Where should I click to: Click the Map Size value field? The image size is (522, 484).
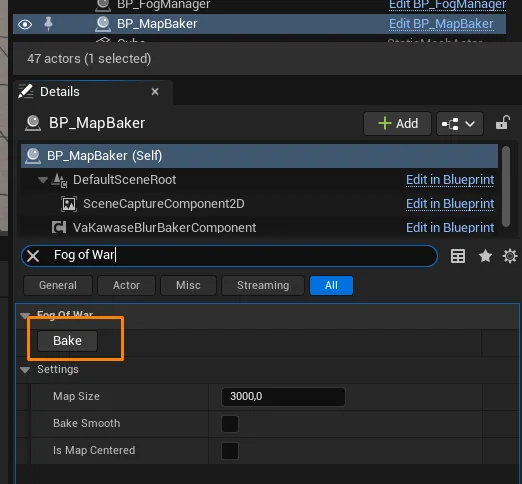283,397
